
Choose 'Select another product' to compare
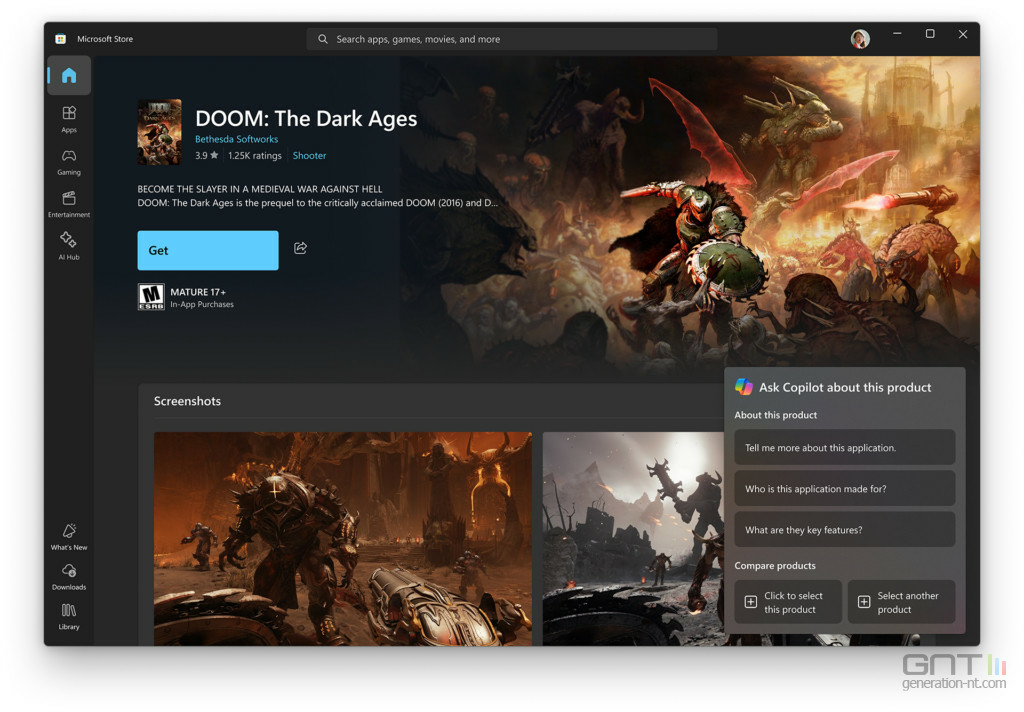pyautogui.click(x=901, y=602)
